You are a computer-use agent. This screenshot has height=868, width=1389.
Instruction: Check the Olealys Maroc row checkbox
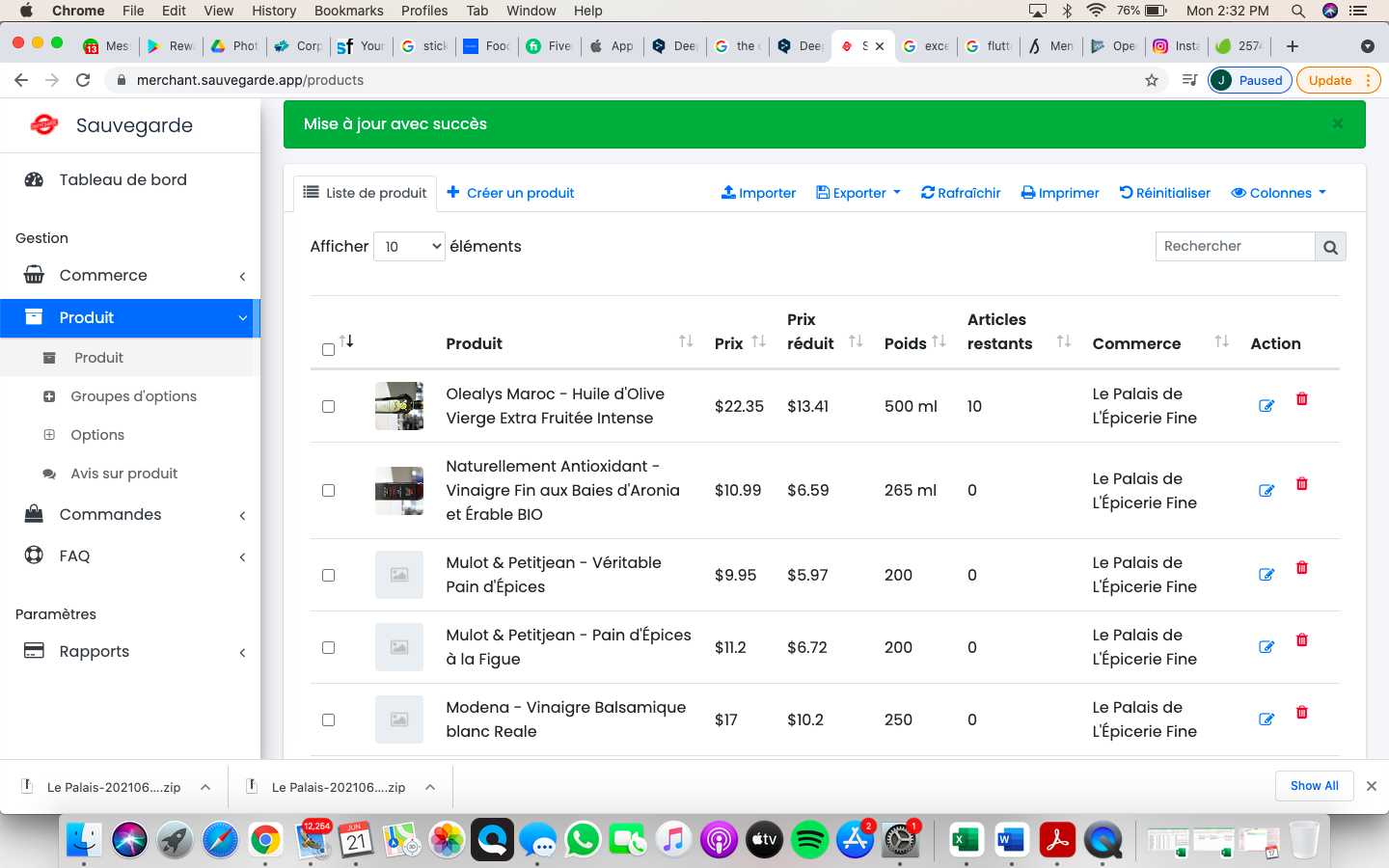click(328, 406)
